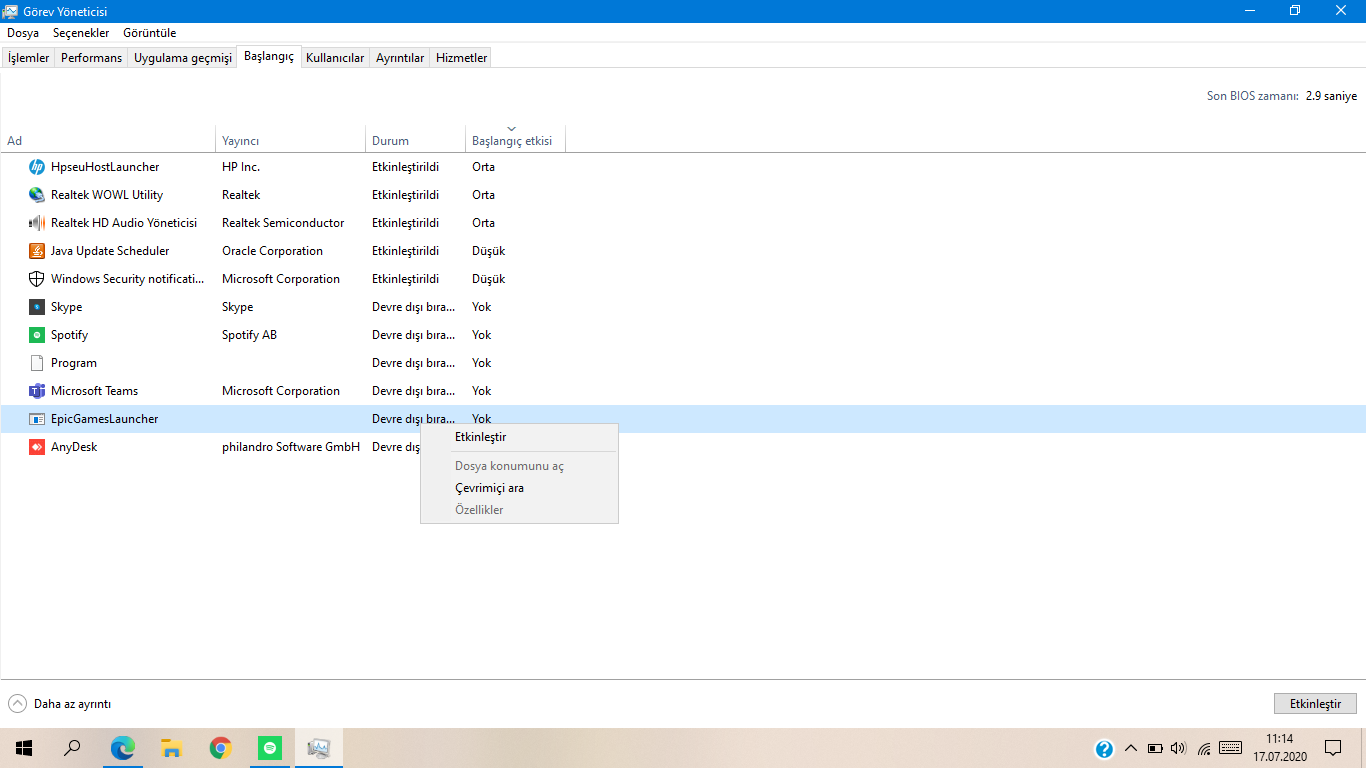Image resolution: width=1366 pixels, height=768 pixels.
Task: Launch Microsoft Edge from the taskbar
Action: click(123, 748)
